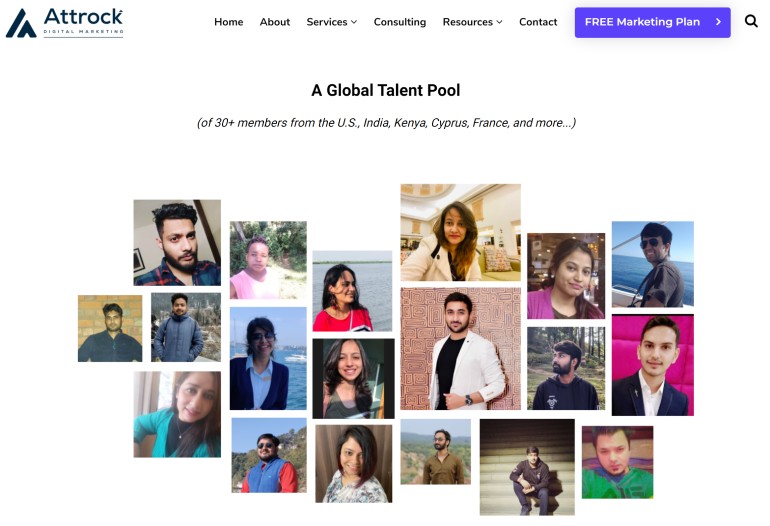The width and height of the screenshot is (770, 526).
Task: Select photo of man in blue vest
Action: click(269, 455)
